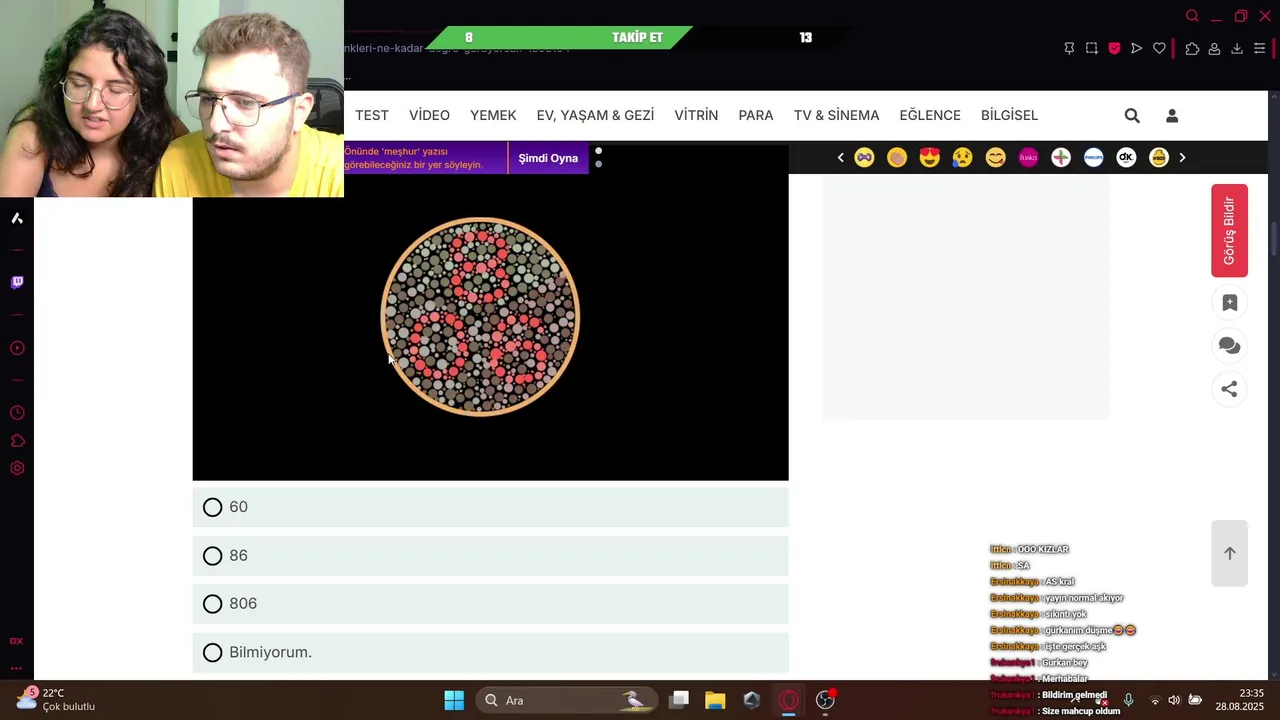
Task: Add page to bookmarks heart icon
Action: pyautogui.click(x=1159, y=48)
